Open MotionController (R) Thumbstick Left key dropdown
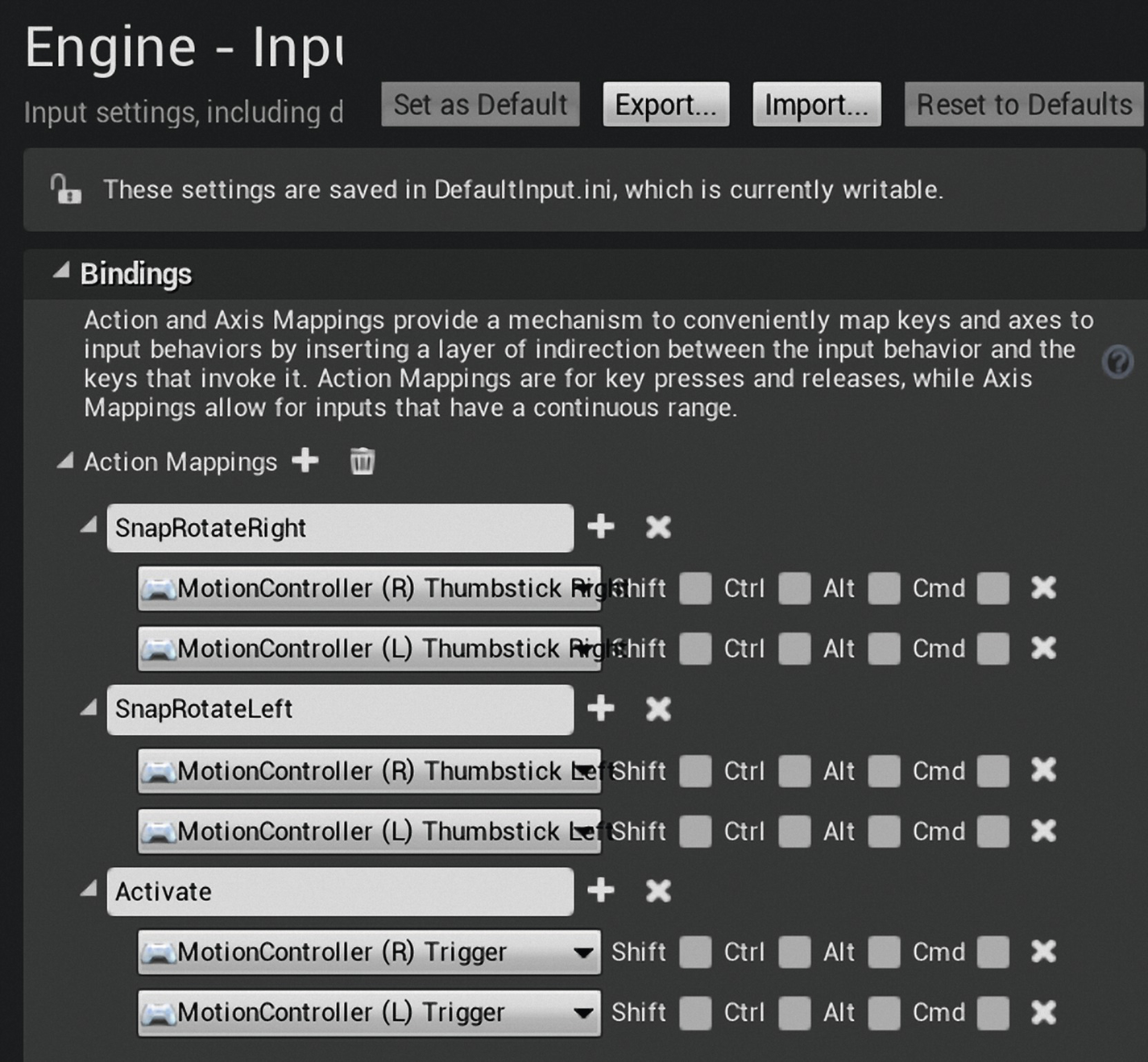The image size is (1148, 1062). pyautogui.click(x=369, y=771)
